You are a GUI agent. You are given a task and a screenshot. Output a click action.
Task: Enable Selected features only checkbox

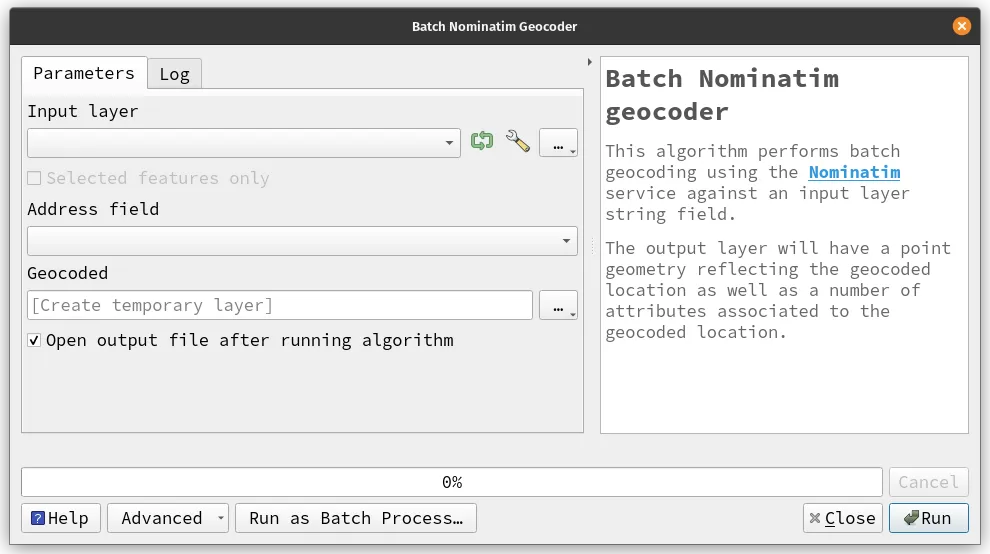34,178
